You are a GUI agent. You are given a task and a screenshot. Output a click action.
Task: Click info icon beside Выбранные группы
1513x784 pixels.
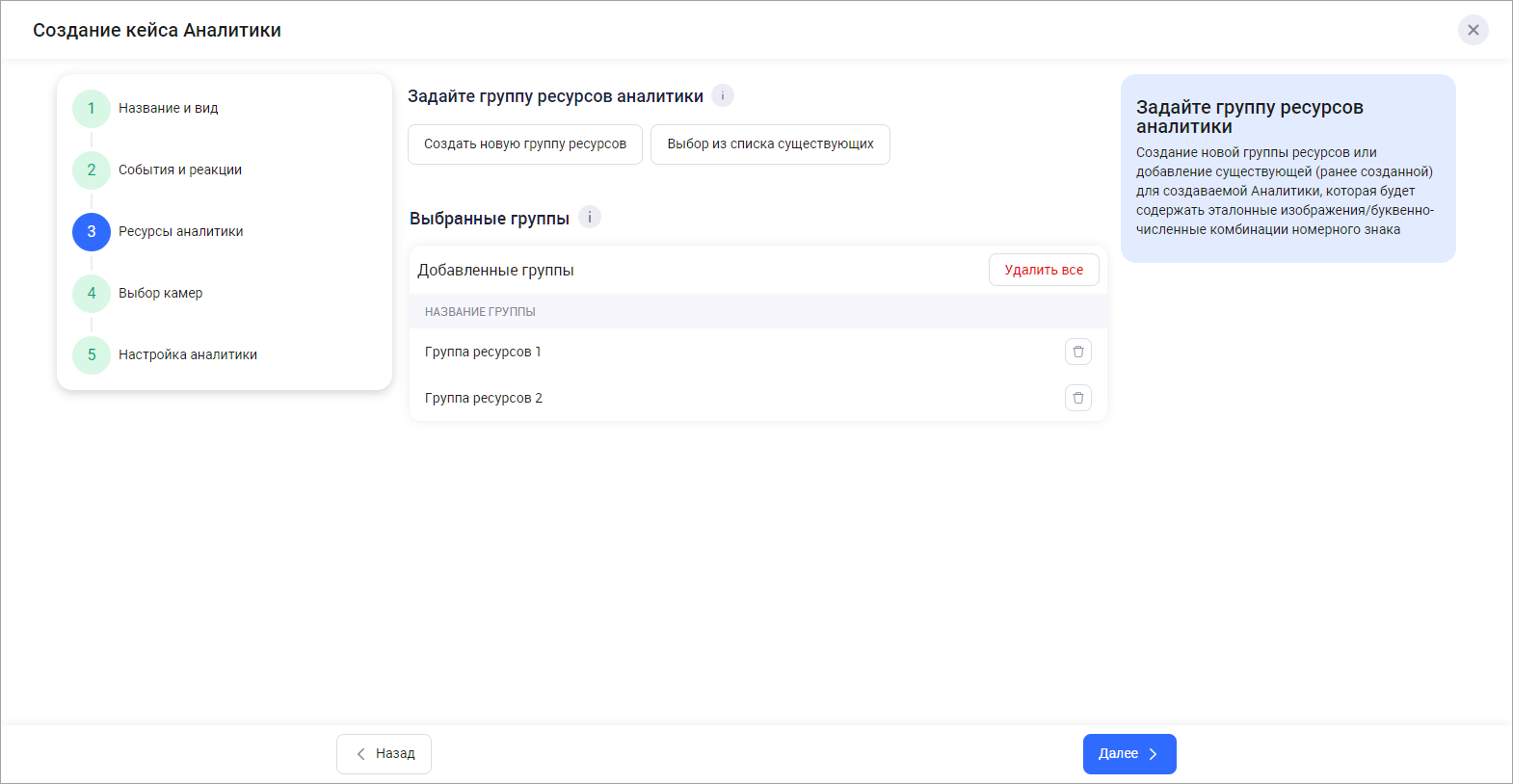(590, 218)
